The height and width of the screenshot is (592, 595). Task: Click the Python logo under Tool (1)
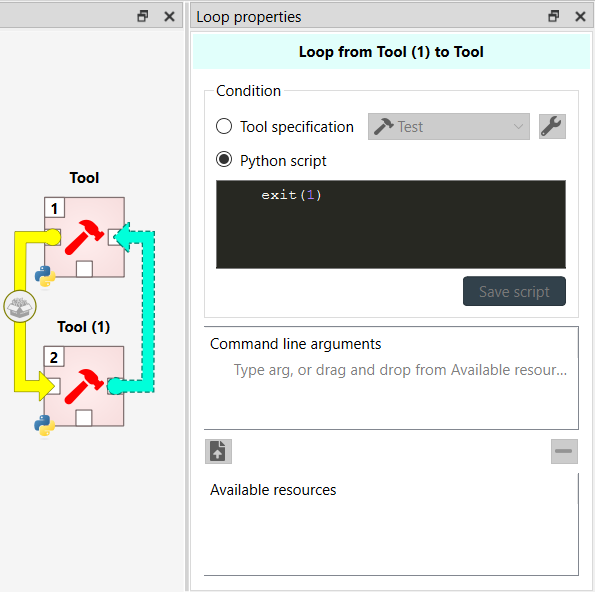coord(44,425)
